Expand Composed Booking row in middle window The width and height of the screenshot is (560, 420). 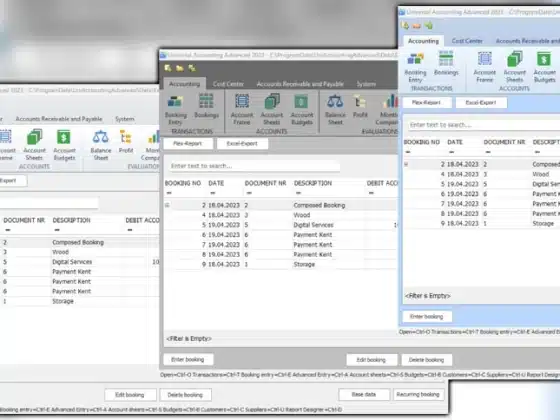(167, 205)
